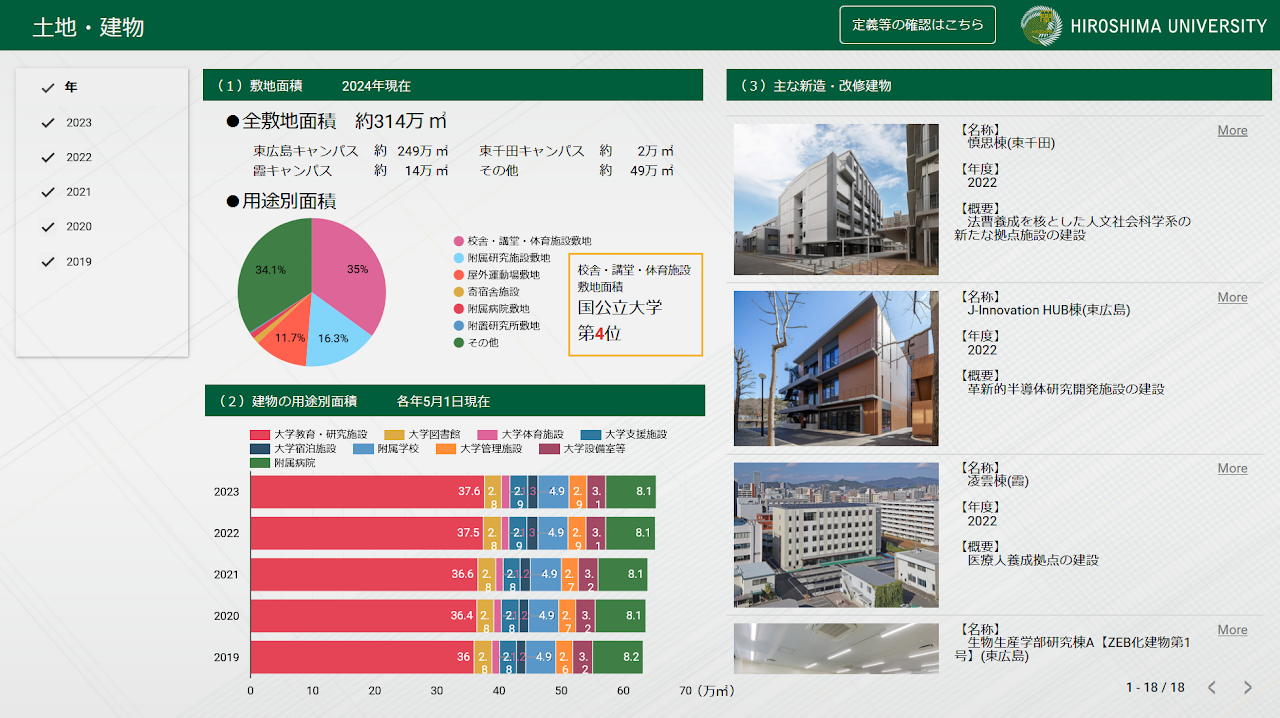Screen dimensions: 1280x718
Task: Go to next page of buildings list
Action: pyautogui.click(x=1247, y=687)
